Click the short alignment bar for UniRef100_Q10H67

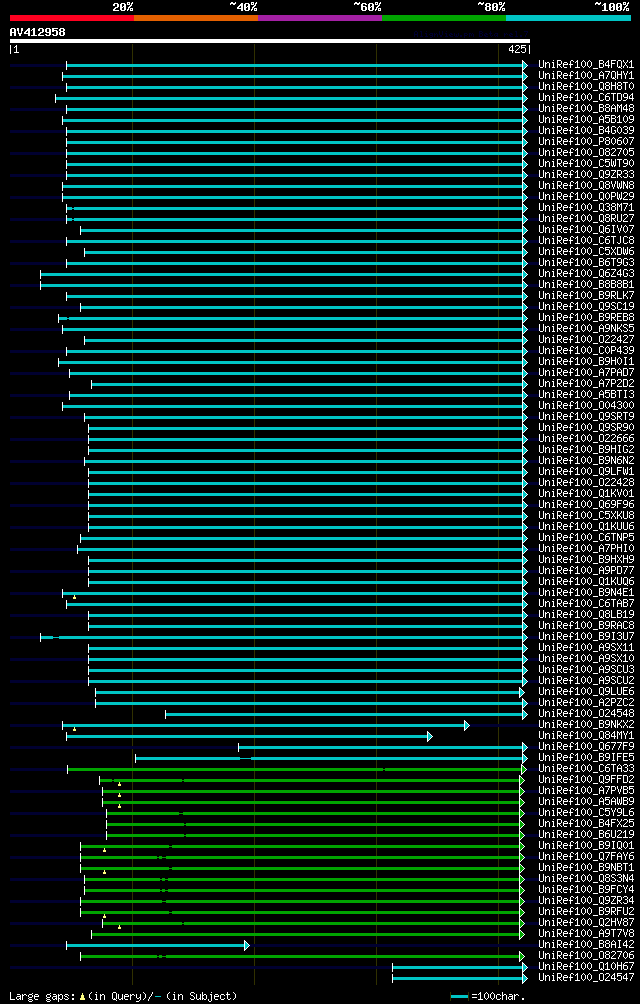(x=460, y=967)
